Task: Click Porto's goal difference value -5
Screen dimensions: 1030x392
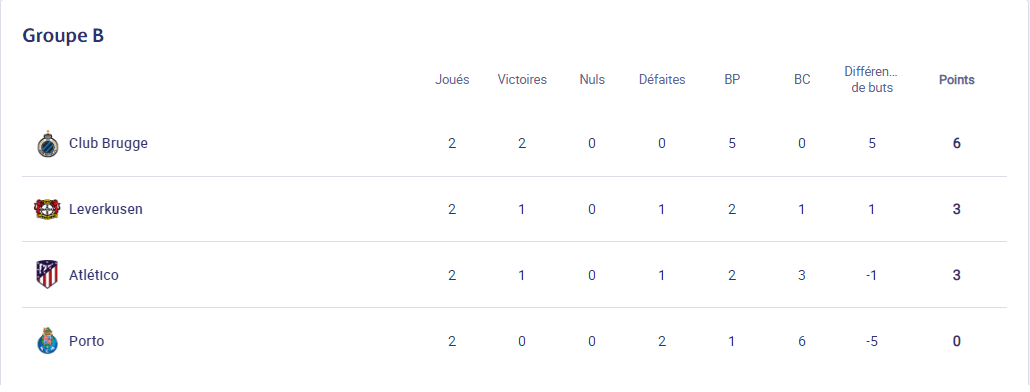Action: (872, 341)
